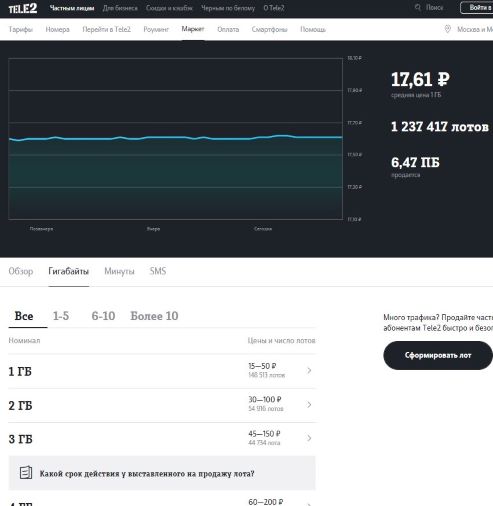
Task: Select the Все filter tab
Action: pyautogui.click(x=24, y=316)
